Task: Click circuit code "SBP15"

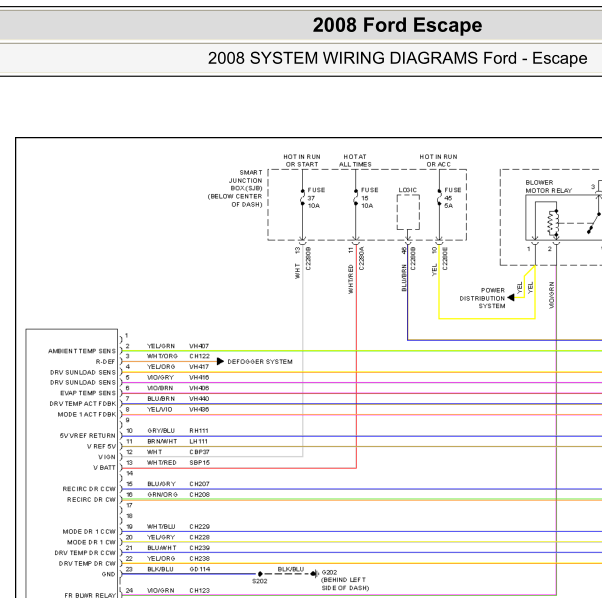Action: [200, 463]
